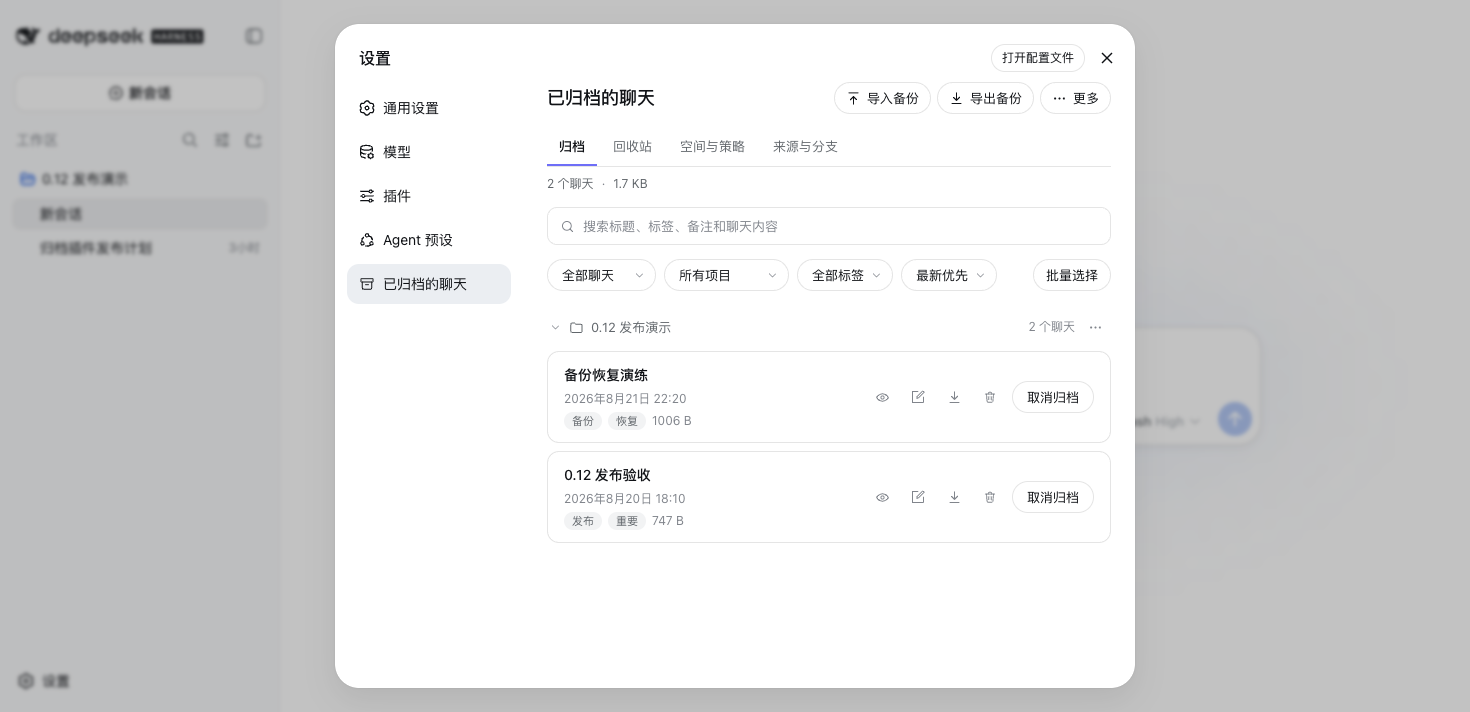This screenshot has width=1470, height=712.
Task: Open the 0.12 发布演示 group more-options menu
Action: pyautogui.click(x=1095, y=327)
